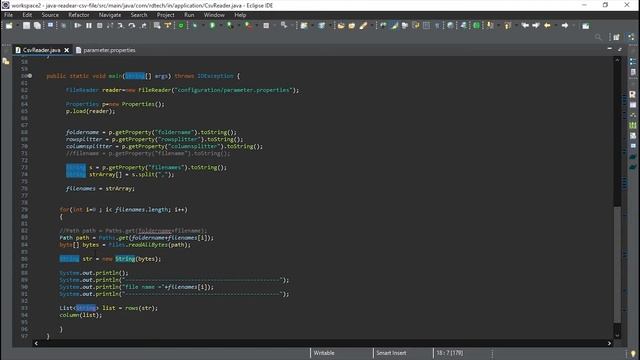Click the Next Annotation arrow icon

[490, 26]
